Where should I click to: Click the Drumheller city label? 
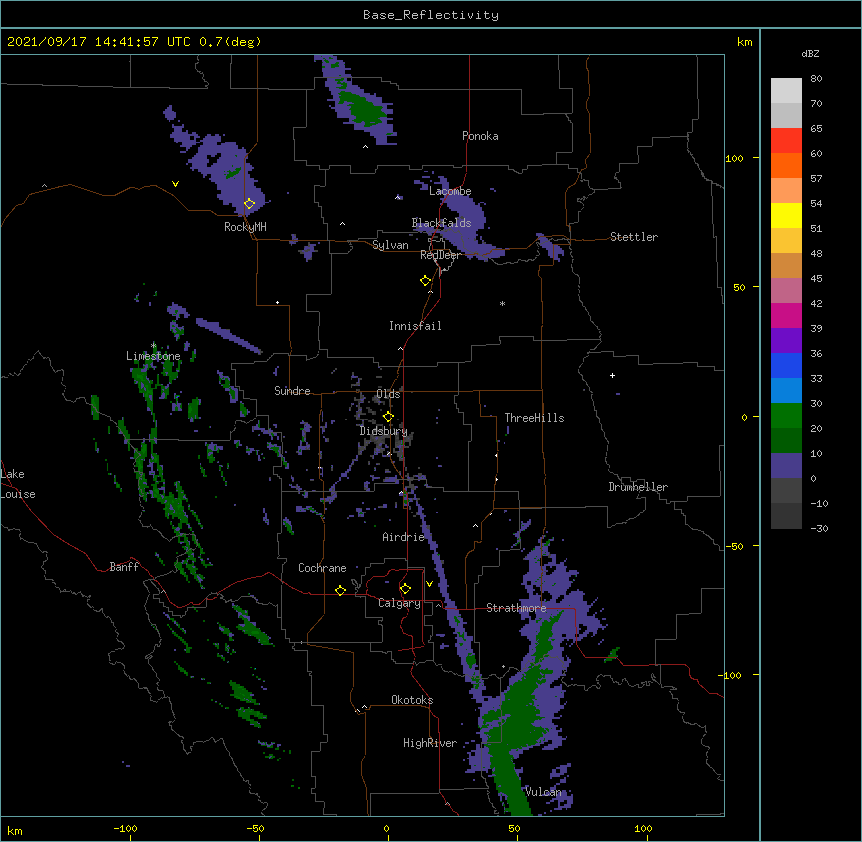638,487
